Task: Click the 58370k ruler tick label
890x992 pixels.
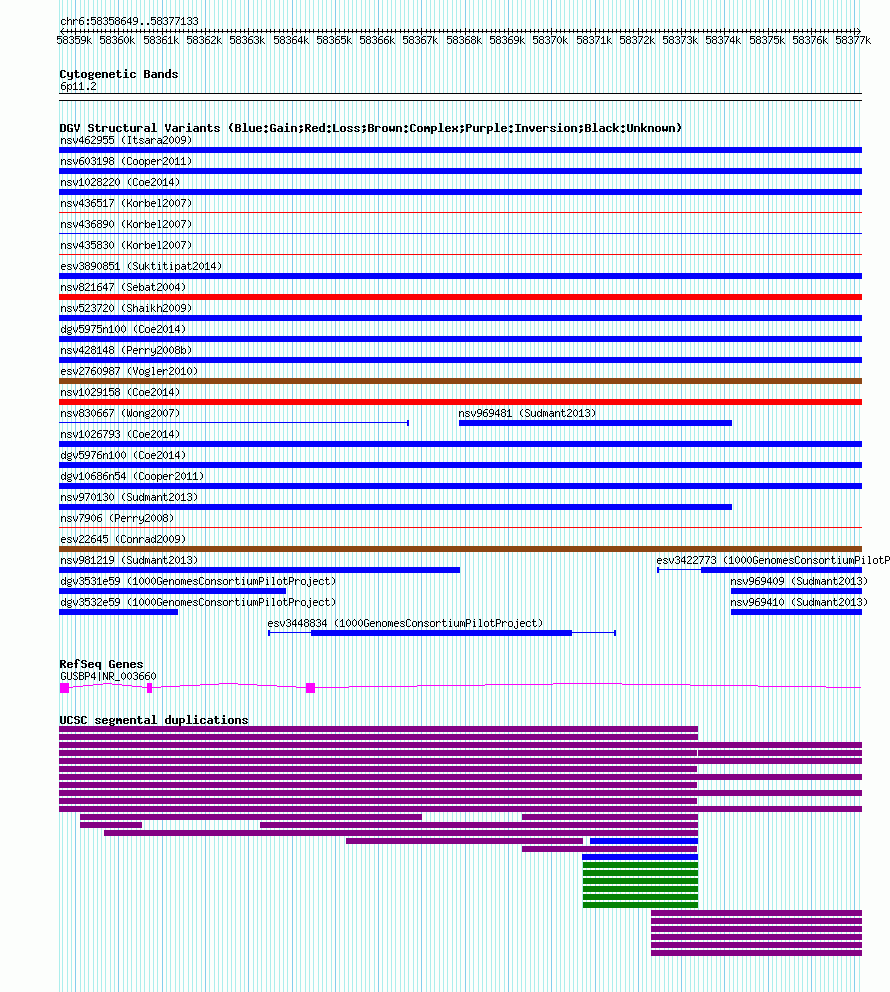Action: pos(550,40)
